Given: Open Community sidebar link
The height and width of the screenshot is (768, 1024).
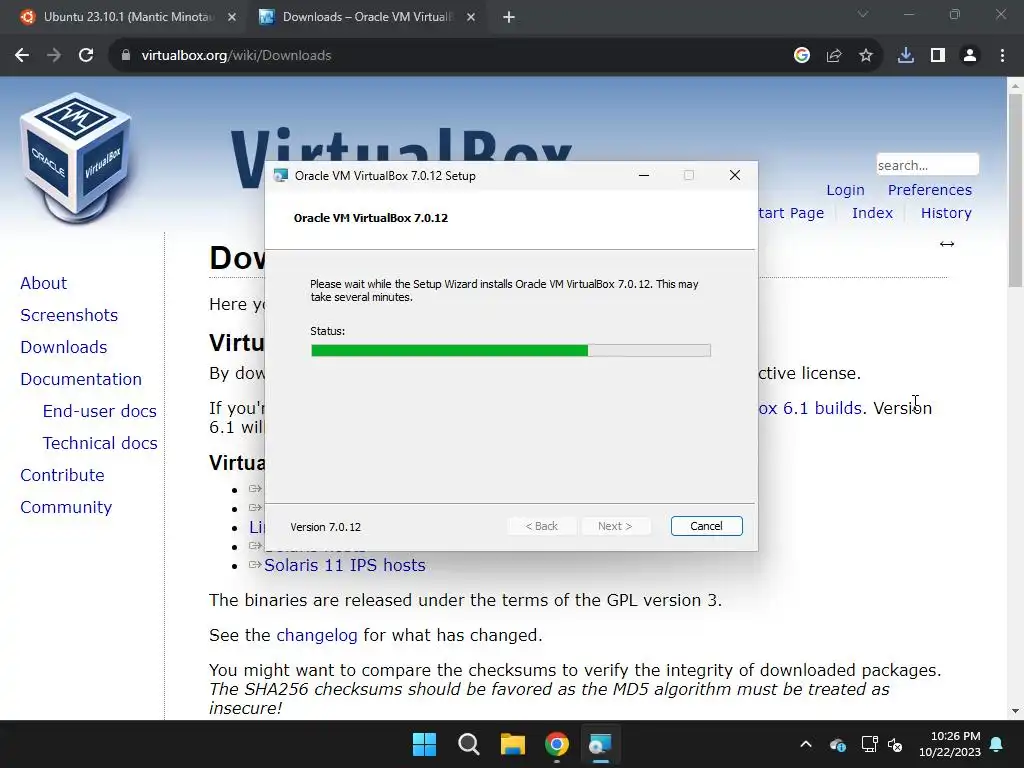Looking at the screenshot, I should pyautogui.click(x=66, y=507).
